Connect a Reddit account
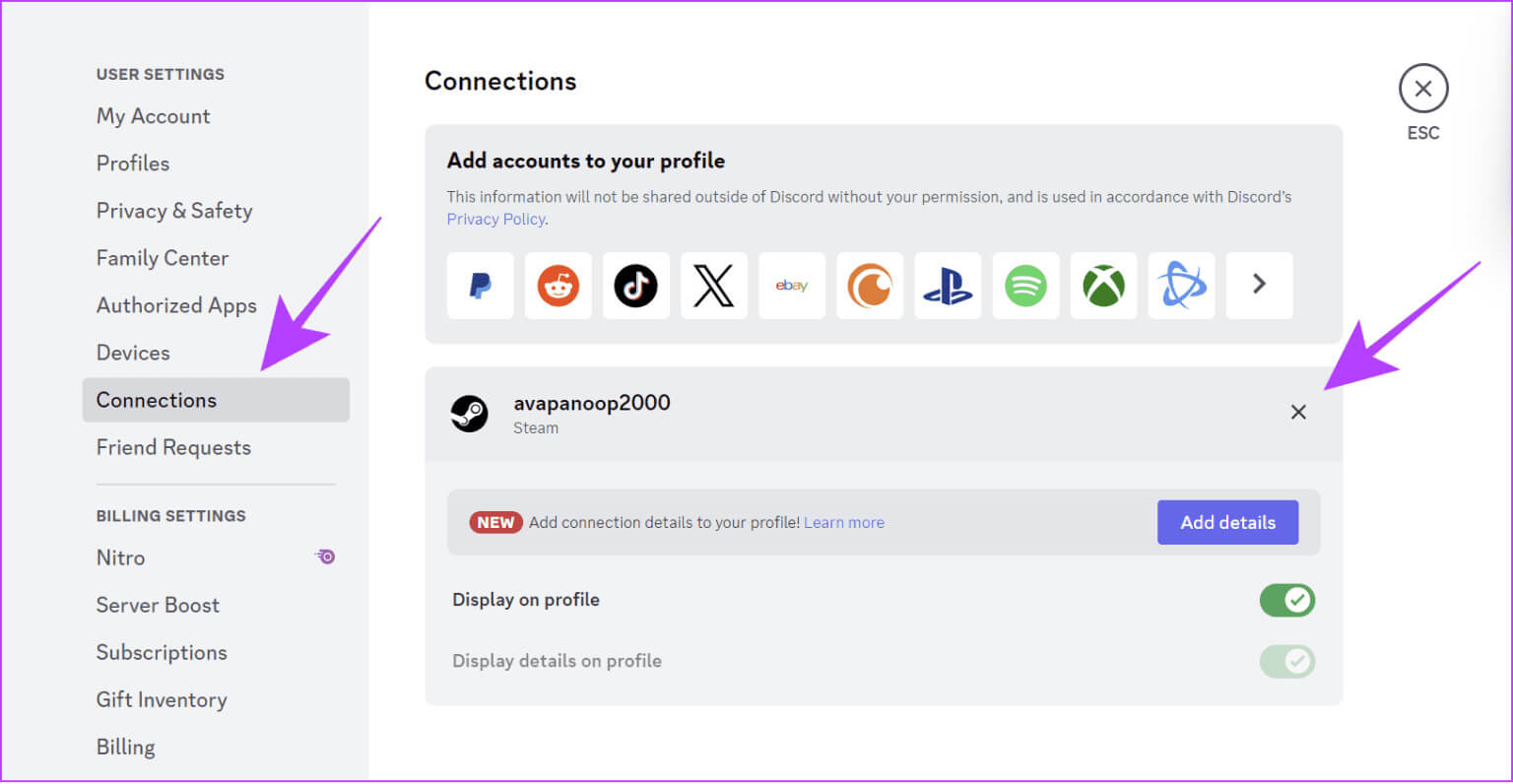Viewport: 1513px width, 784px height. [558, 286]
